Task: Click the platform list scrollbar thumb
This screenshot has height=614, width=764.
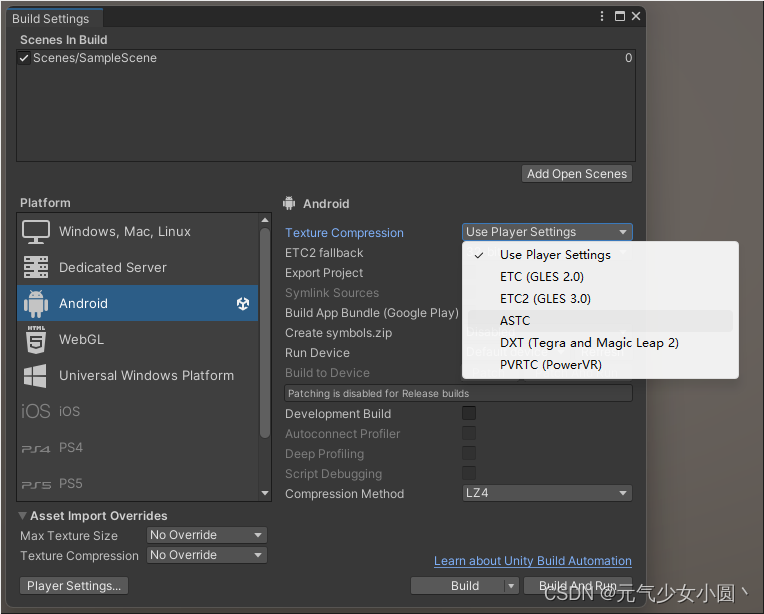Action: 265,333
